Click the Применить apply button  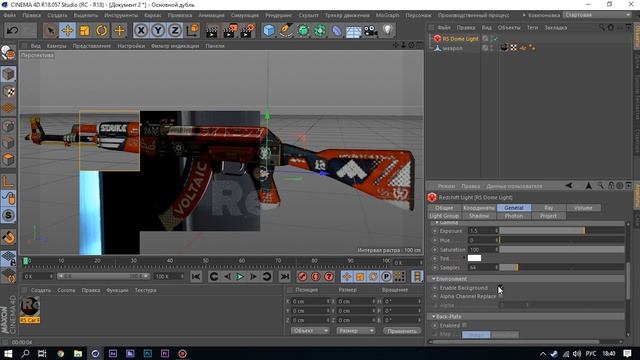click(x=402, y=331)
